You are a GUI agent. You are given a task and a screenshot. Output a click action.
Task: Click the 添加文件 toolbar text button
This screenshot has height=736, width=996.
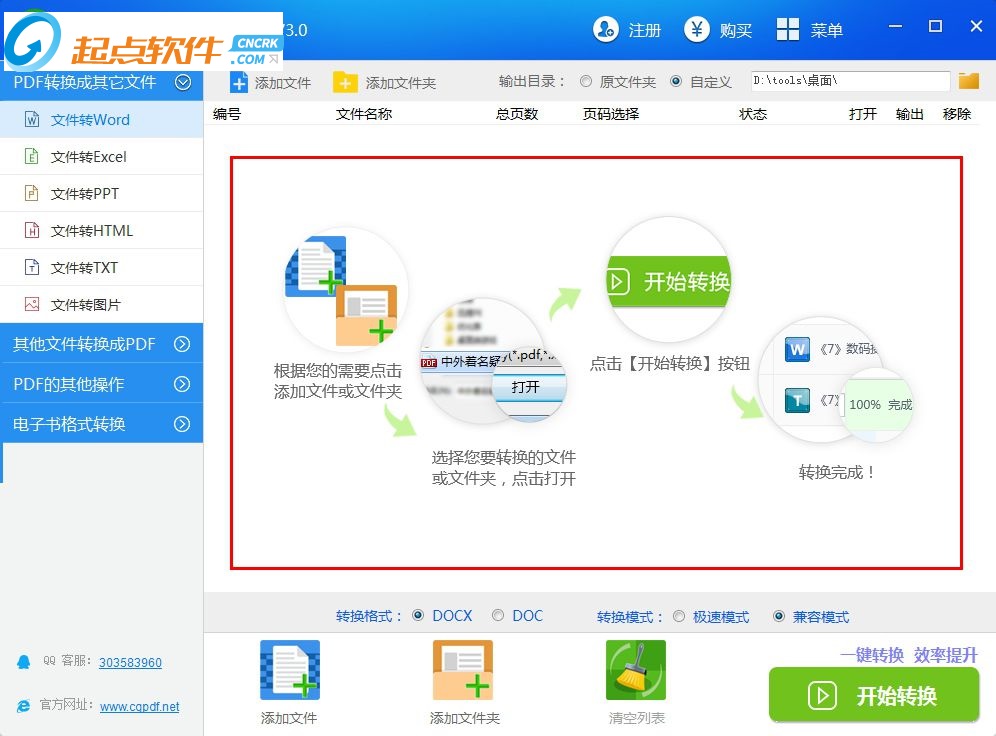click(x=283, y=83)
